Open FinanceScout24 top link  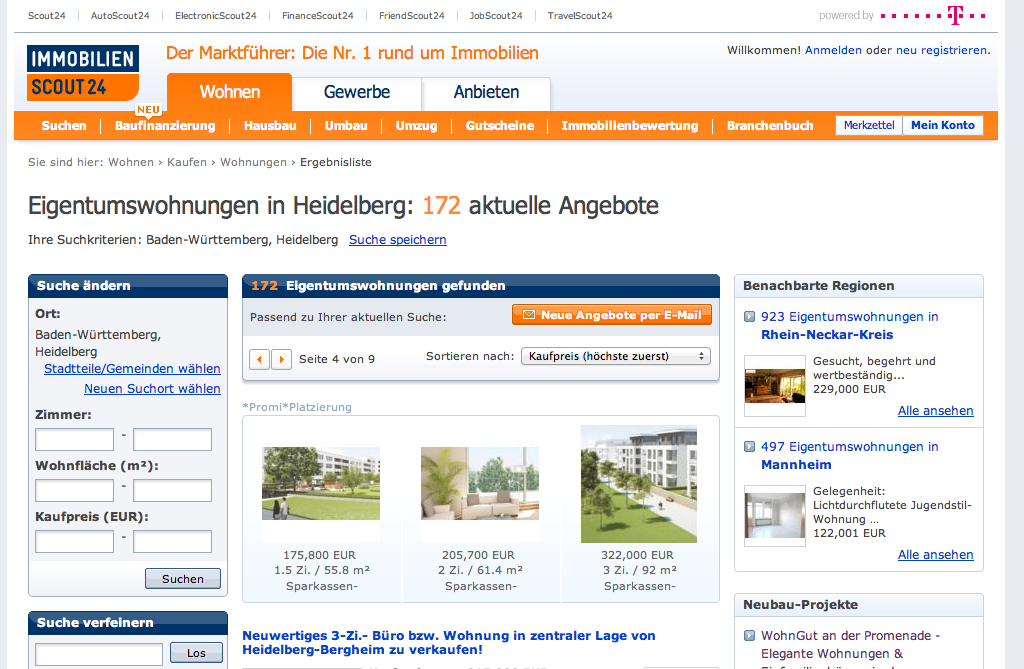[x=317, y=16]
